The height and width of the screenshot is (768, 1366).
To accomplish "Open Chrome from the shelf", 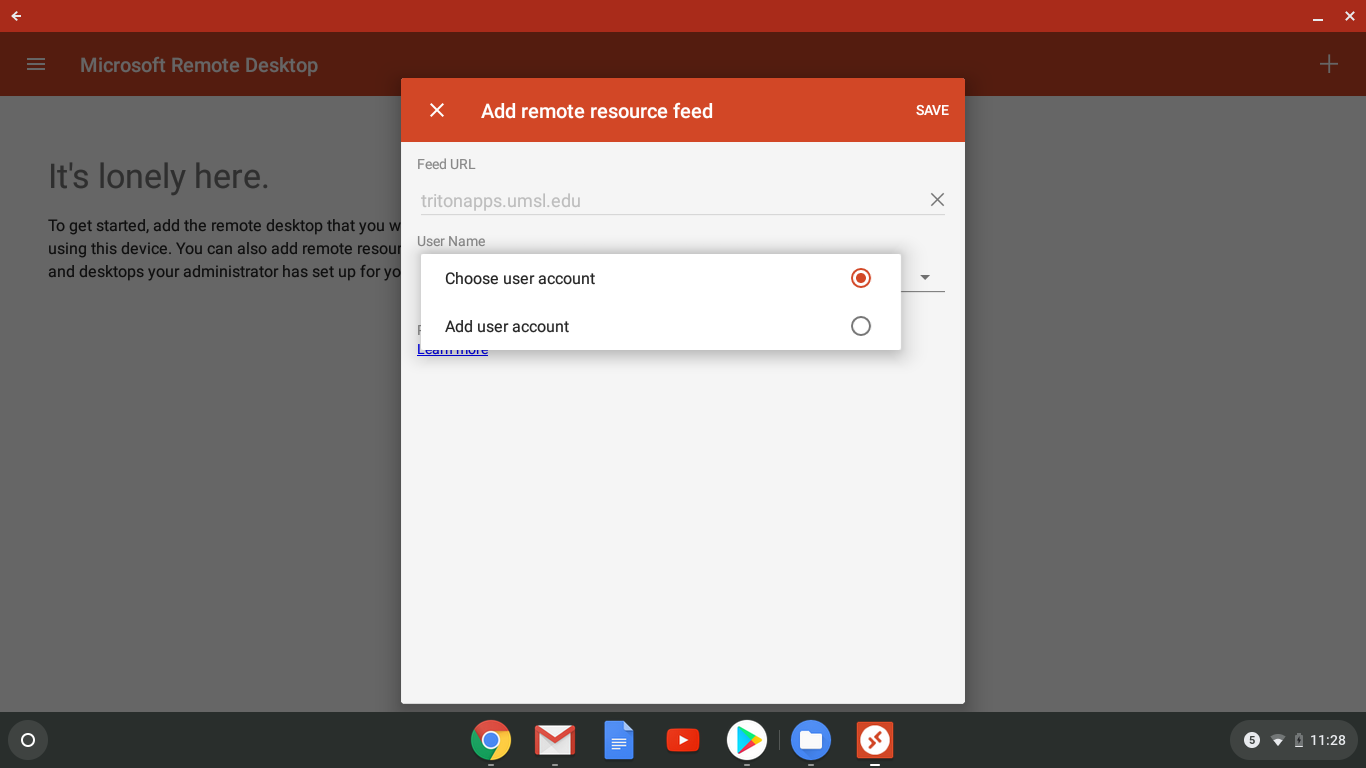I will coord(491,741).
